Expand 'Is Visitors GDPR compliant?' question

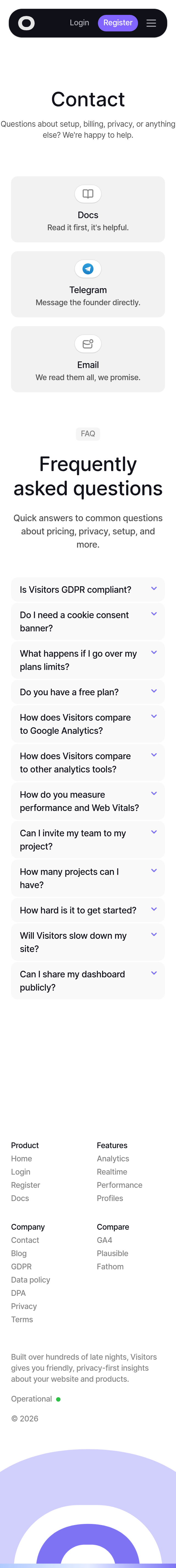tap(88, 589)
